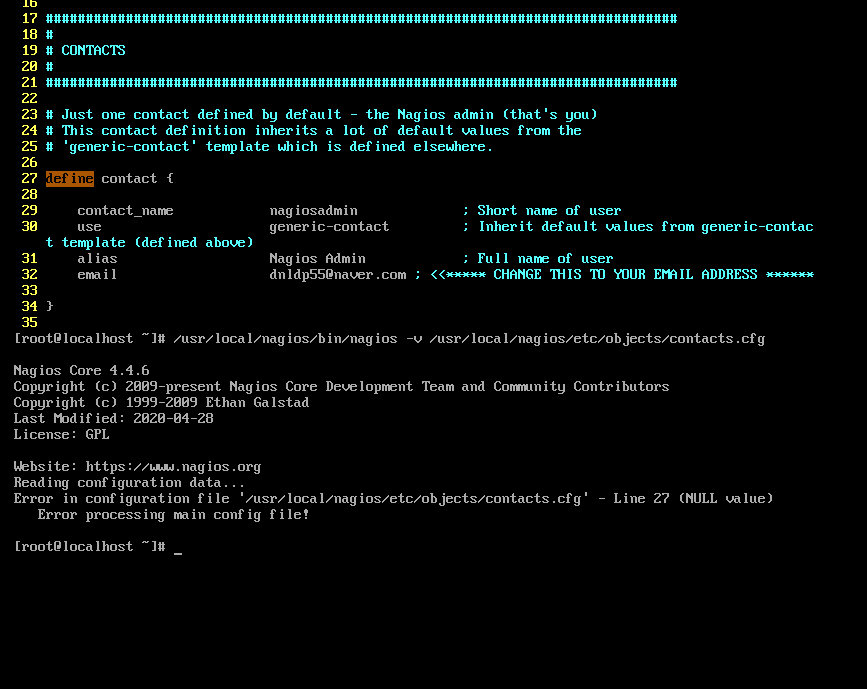Click the 'Copyright (c) 1999-2009 Ethan Galstad' line
Screen dimensions: 867x689
point(161,403)
